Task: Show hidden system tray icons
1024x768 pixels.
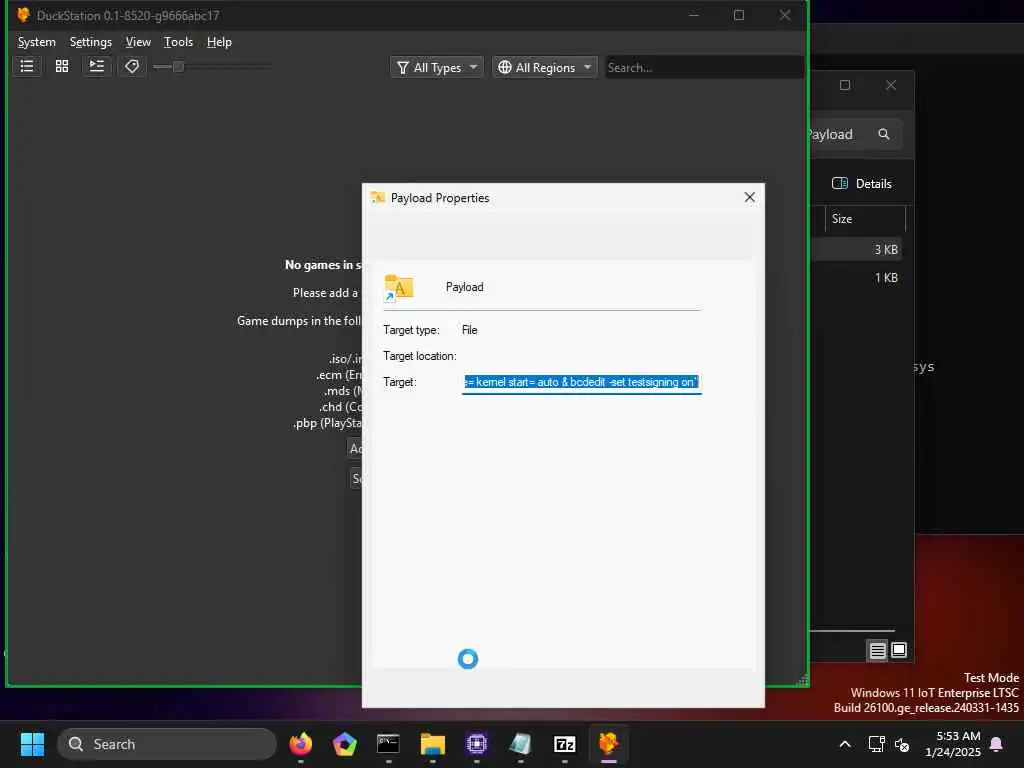Action: pyautogui.click(x=844, y=744)
